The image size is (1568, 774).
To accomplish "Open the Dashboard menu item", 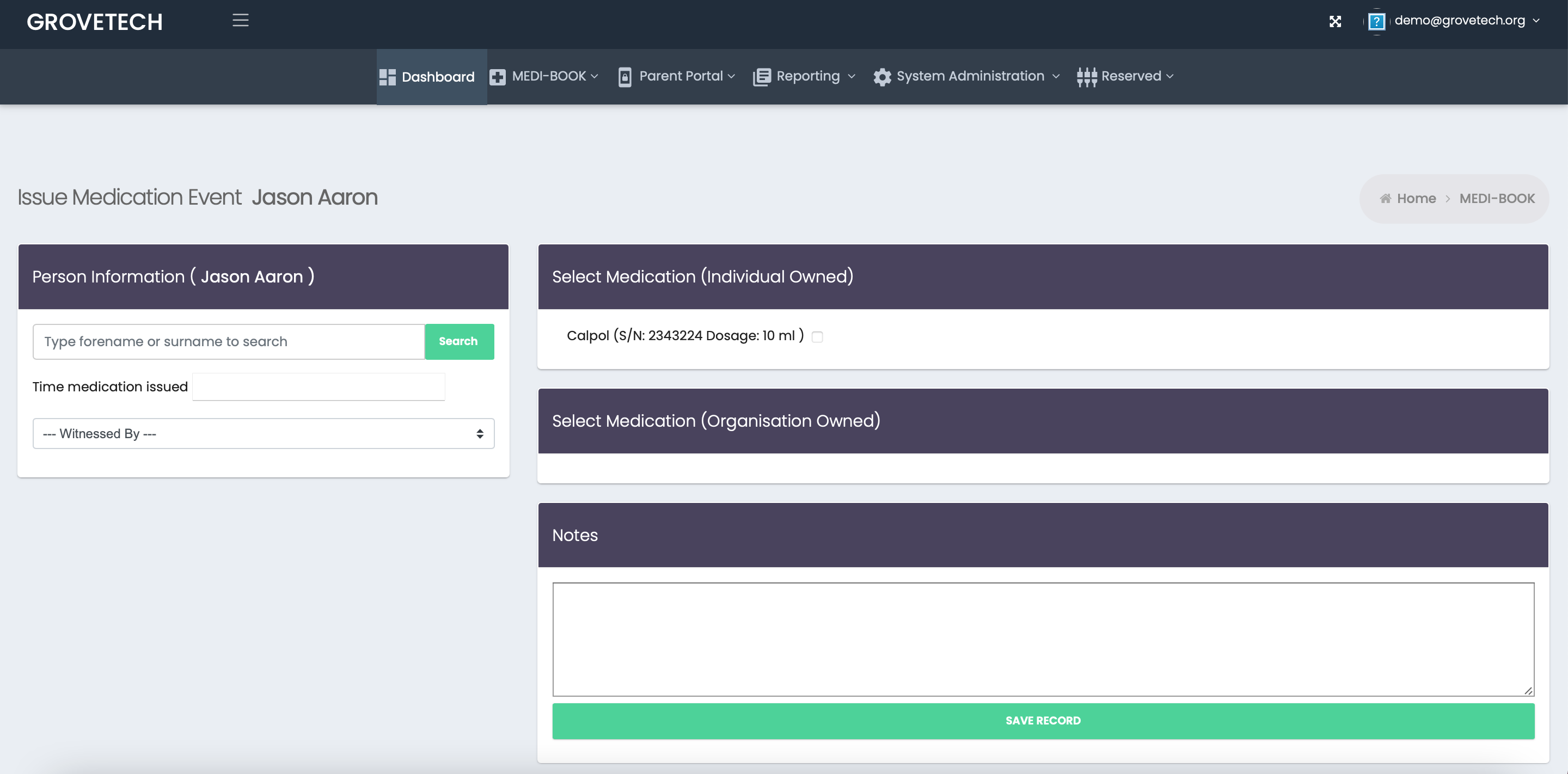I will pos(432,77).
